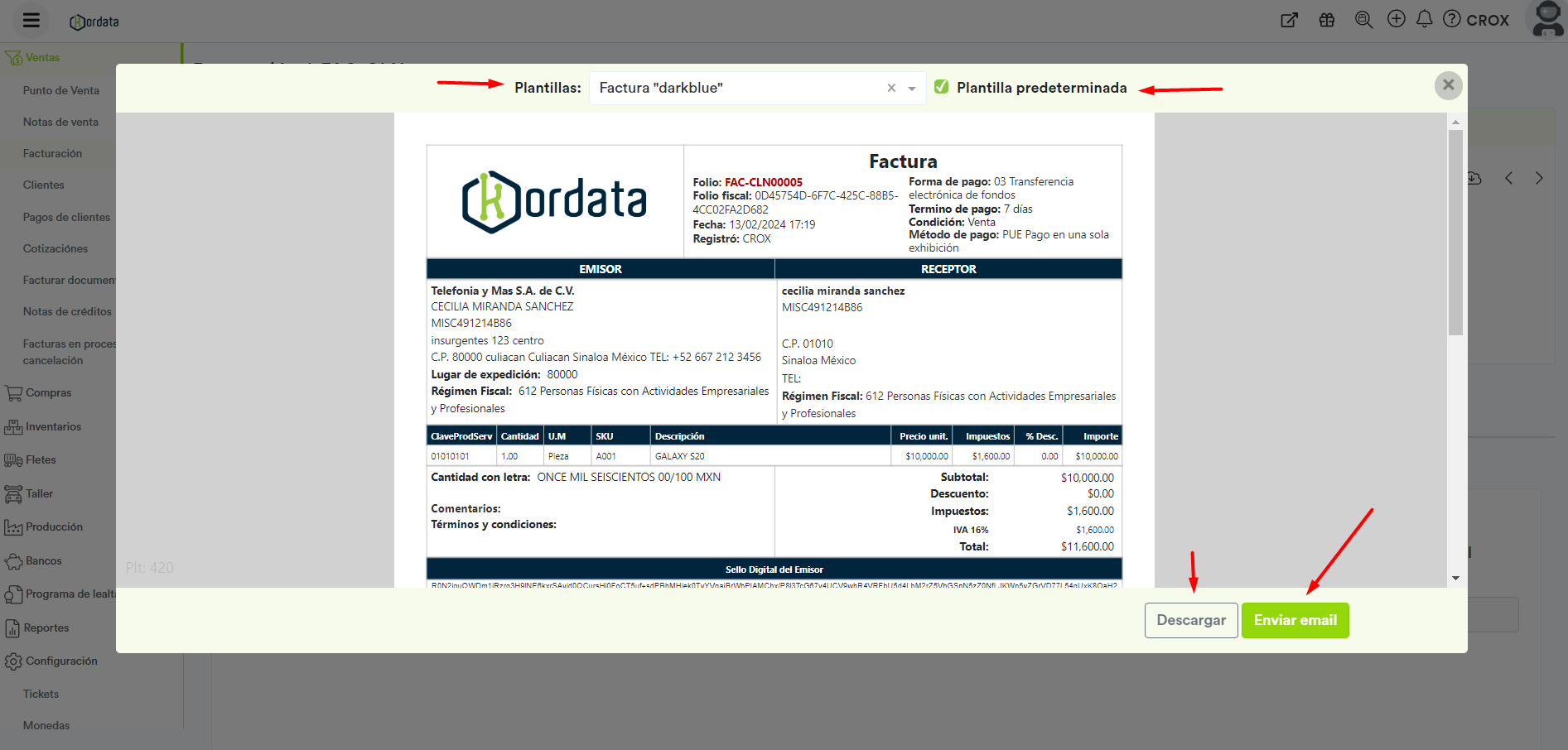Image resolution: width=1568 pixels, height=750 pixels.
Task: Click the plus circle add icon
Action: point(1397,19)
